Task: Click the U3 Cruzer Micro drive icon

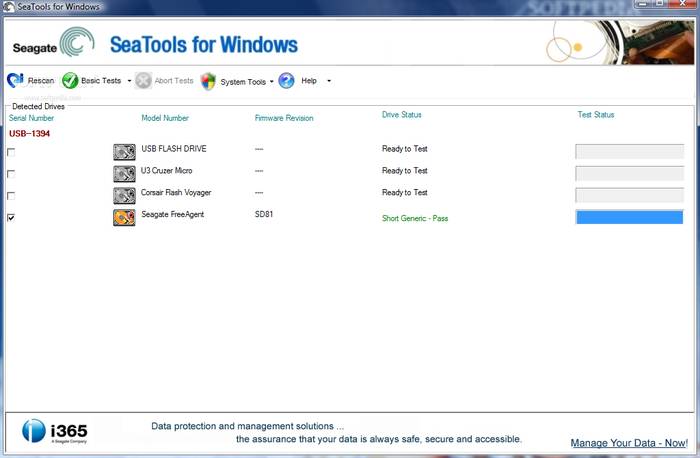Action: click(124, 173)
